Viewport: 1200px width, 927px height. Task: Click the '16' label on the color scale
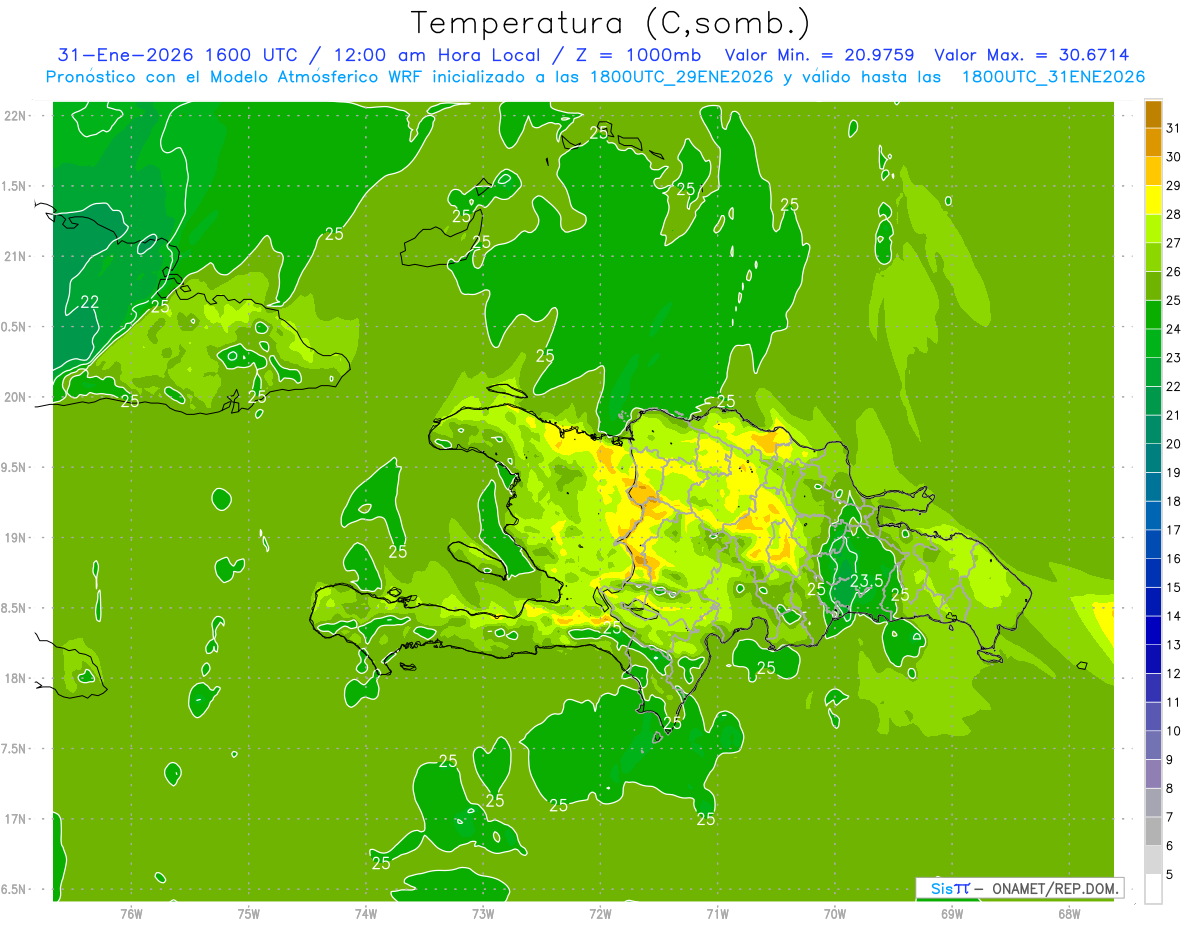pyautogui.click(x=1173, y=559)
